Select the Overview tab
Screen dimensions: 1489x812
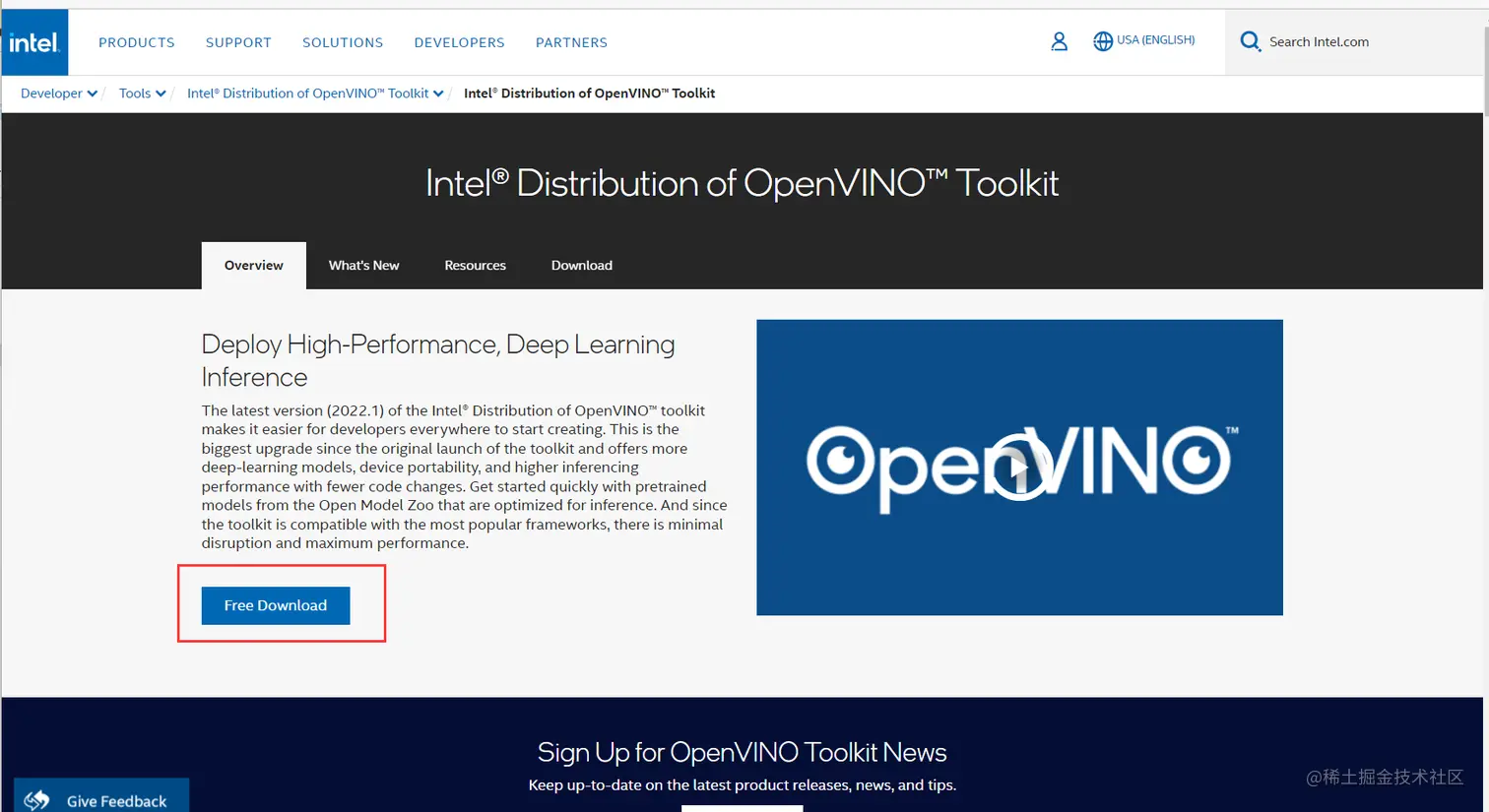tap(254, 266)
